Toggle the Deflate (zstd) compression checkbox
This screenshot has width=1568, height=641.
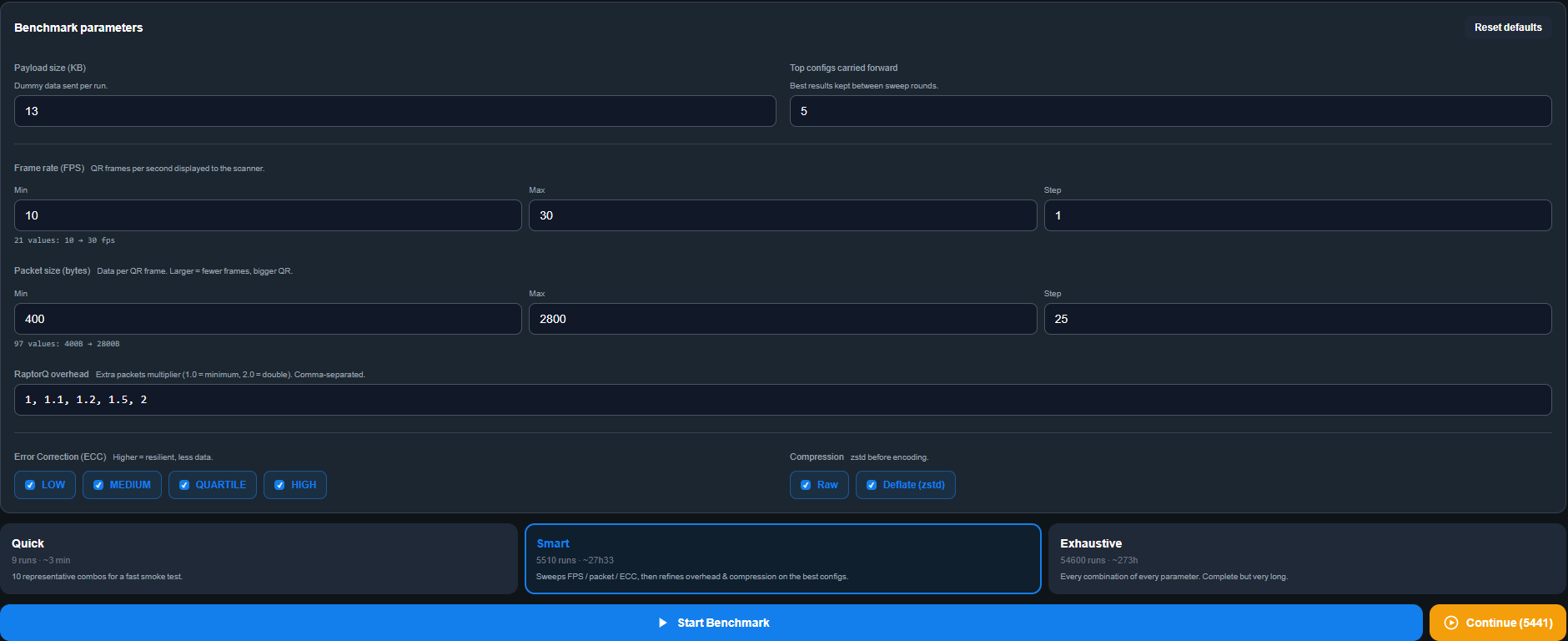click(872, 485)
